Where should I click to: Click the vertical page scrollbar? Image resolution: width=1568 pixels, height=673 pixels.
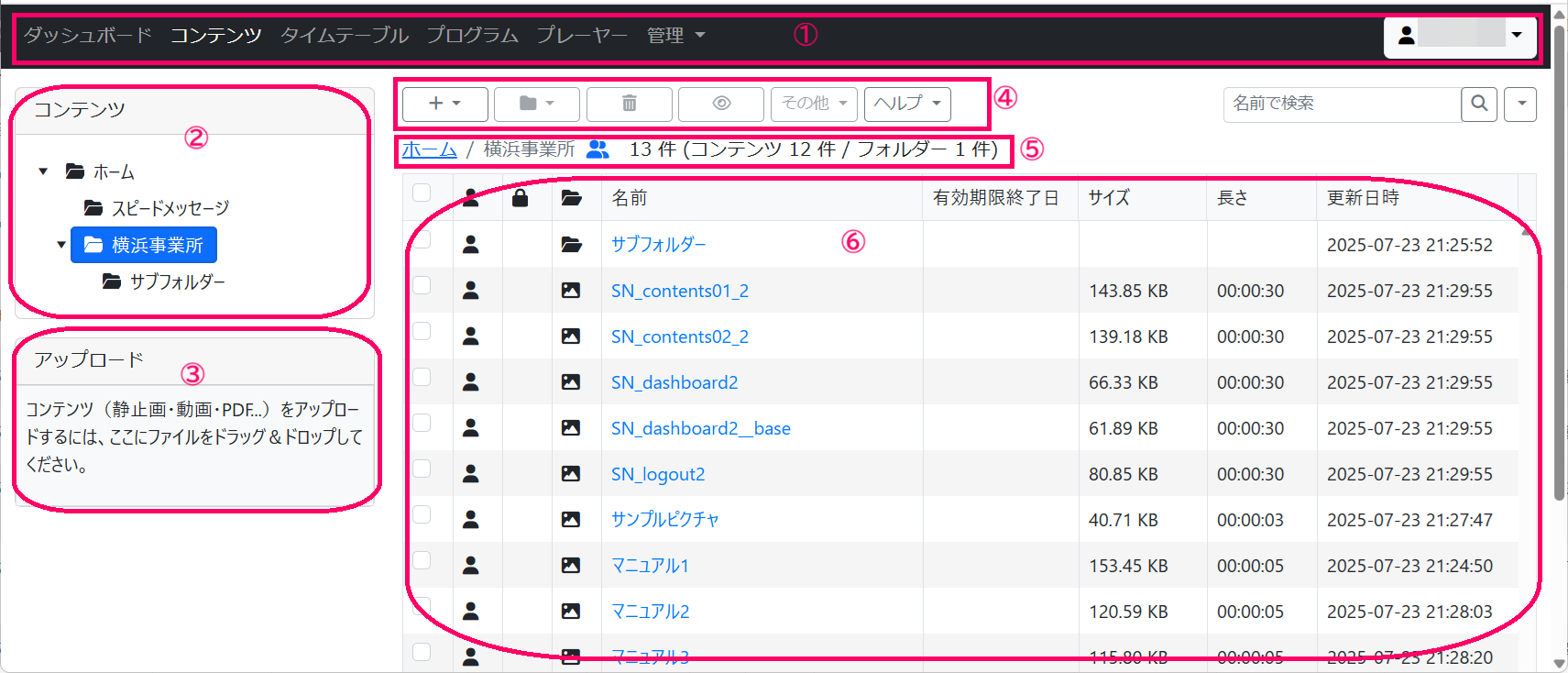1559,275
